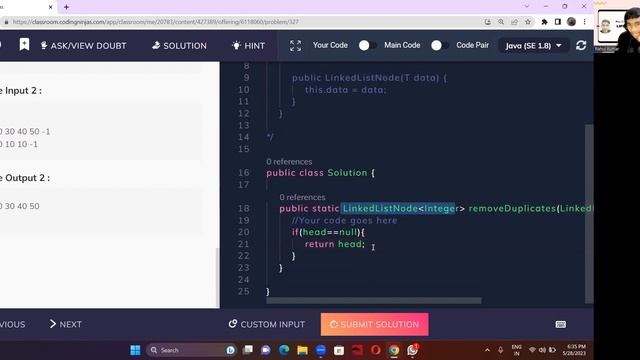This screenshot has width=640, height=360.
Task: Open Ask/View Doubt
Action: 84,46
